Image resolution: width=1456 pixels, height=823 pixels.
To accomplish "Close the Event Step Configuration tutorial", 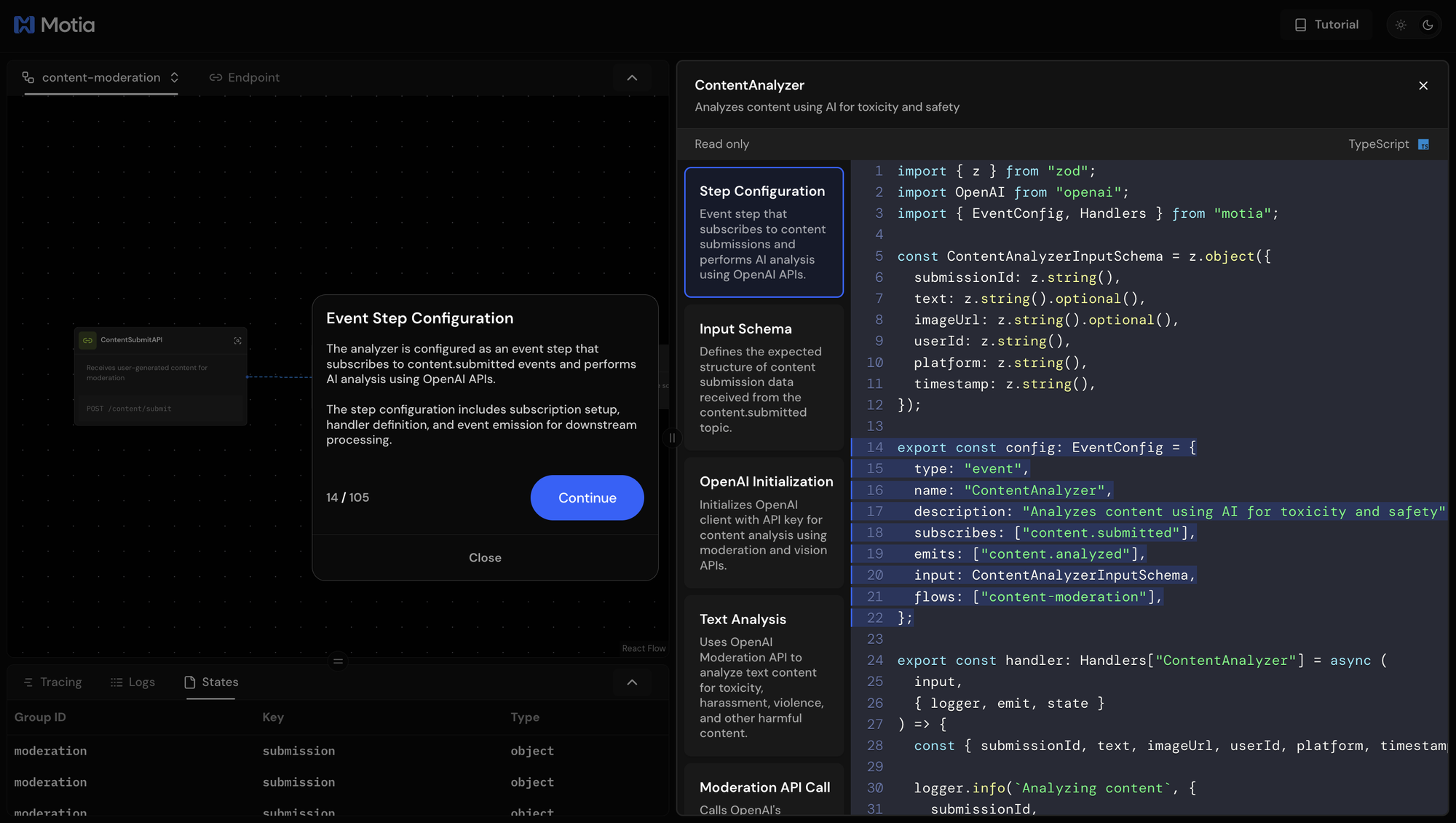I will pyautogui.click(x=485, y=558).
